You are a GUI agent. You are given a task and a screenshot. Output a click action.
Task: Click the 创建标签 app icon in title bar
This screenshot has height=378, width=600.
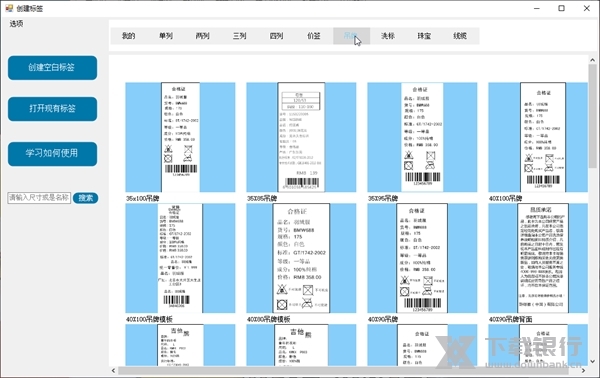(x=9, y=8)
